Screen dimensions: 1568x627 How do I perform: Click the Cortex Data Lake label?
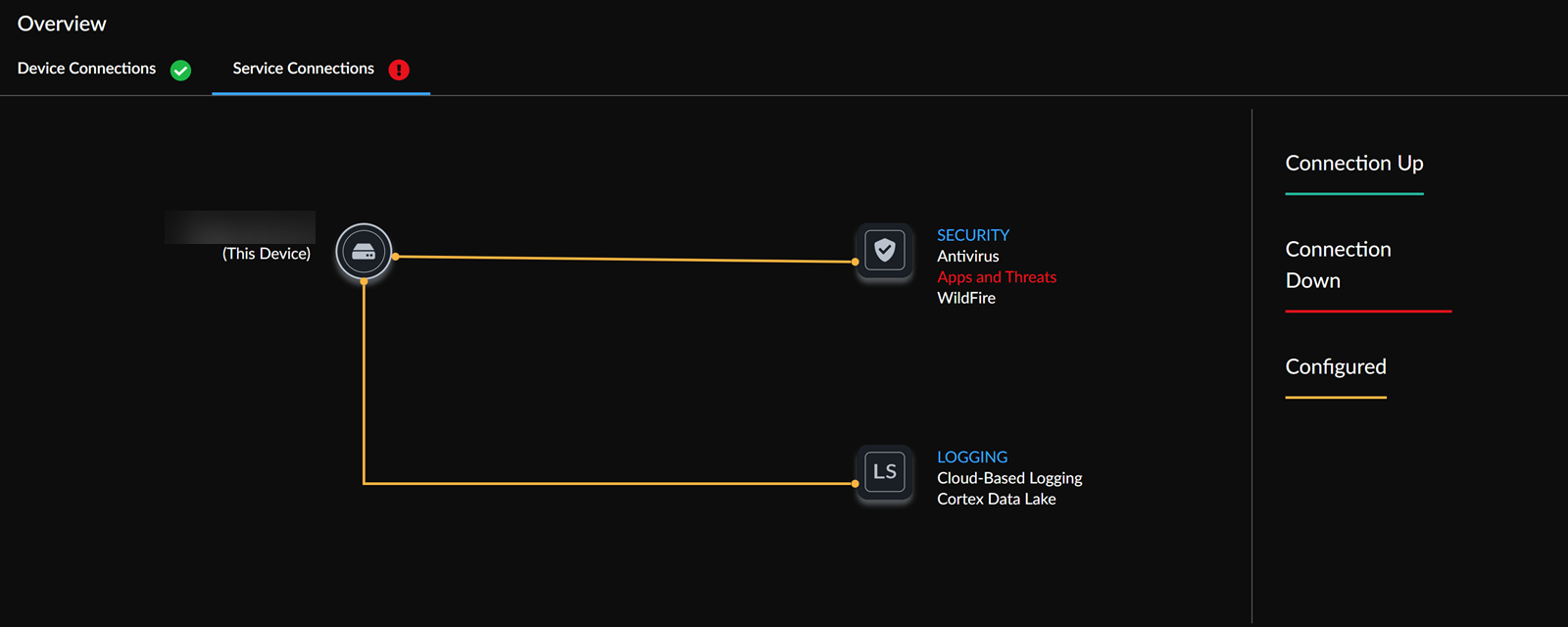point(996,499)
